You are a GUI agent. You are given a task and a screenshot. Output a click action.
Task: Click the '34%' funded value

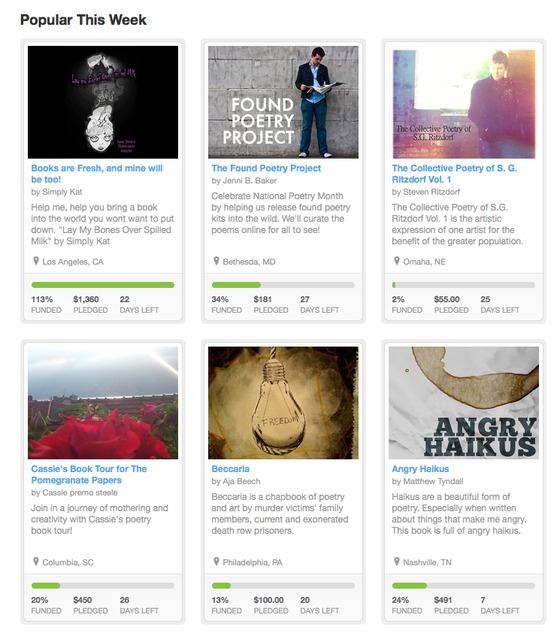(x=220, y=299)
